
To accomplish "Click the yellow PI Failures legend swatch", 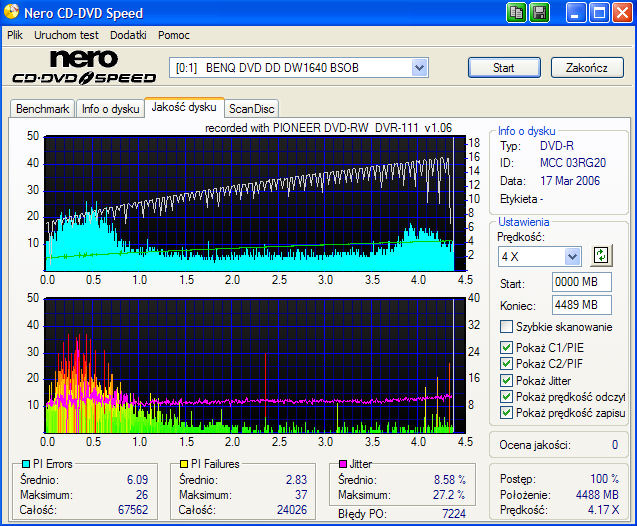I will click(184, 464).
